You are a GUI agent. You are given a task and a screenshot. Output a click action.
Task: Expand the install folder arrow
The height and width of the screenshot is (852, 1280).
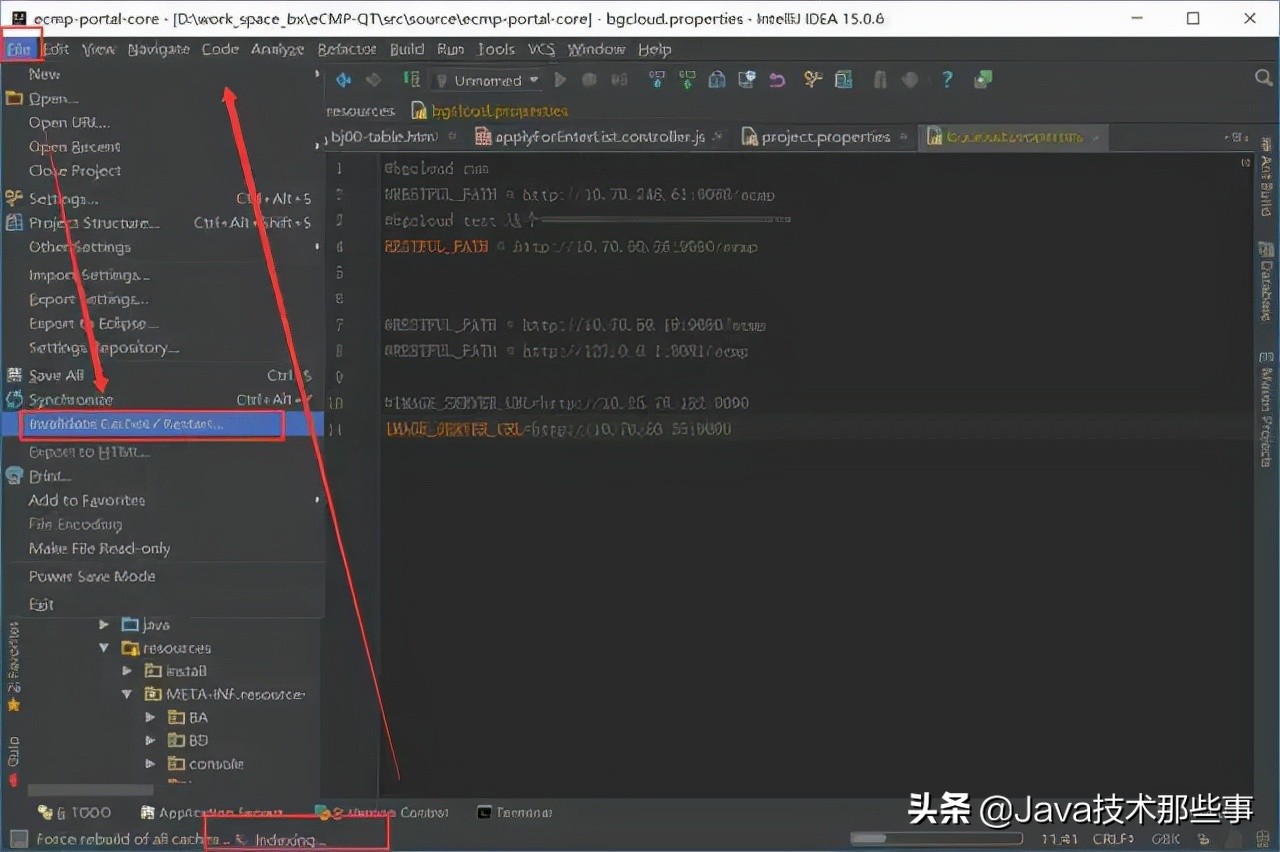point(127,671)
